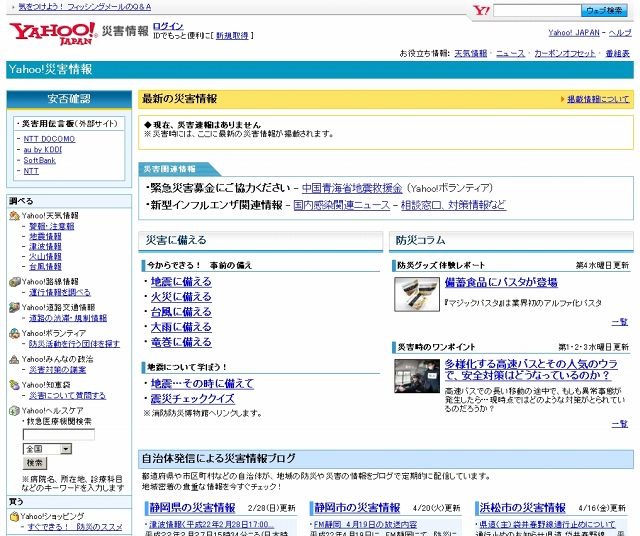640x536 pixels.
Task: Open the pasta emergency food thumbnail
Action: pyautogui.click(x=417, y=294)
